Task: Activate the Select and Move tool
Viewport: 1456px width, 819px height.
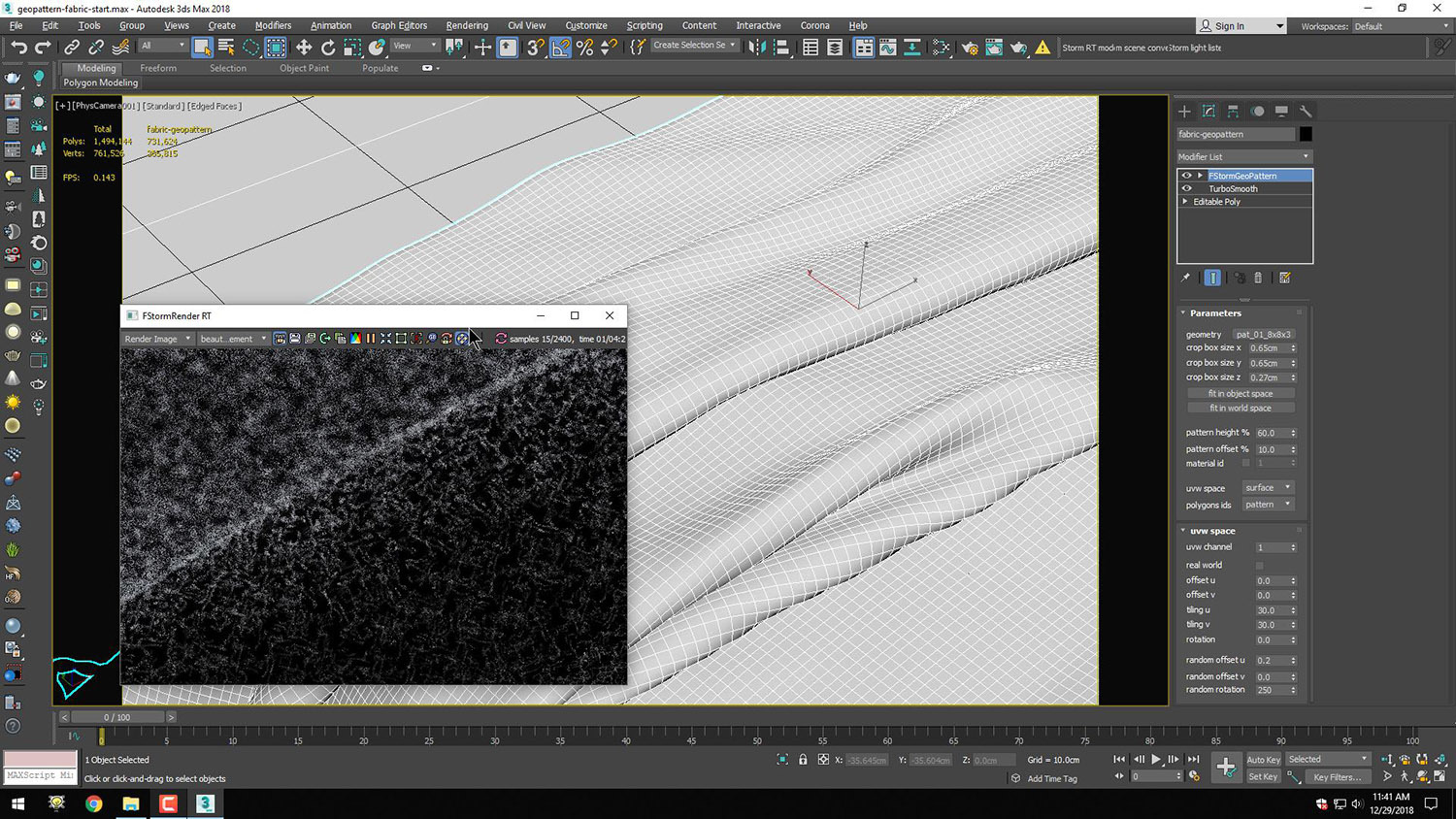Action: point(304,47)
